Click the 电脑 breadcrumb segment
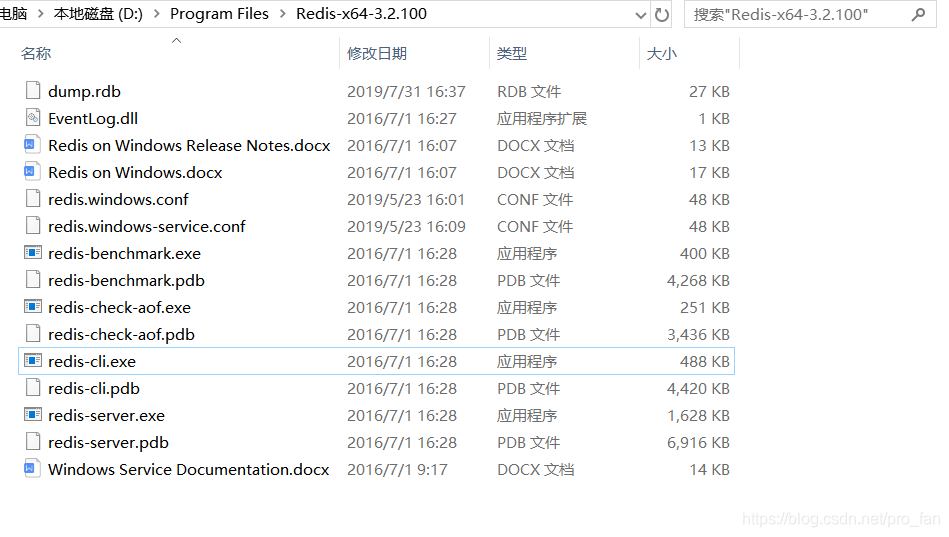 point(13,14)
